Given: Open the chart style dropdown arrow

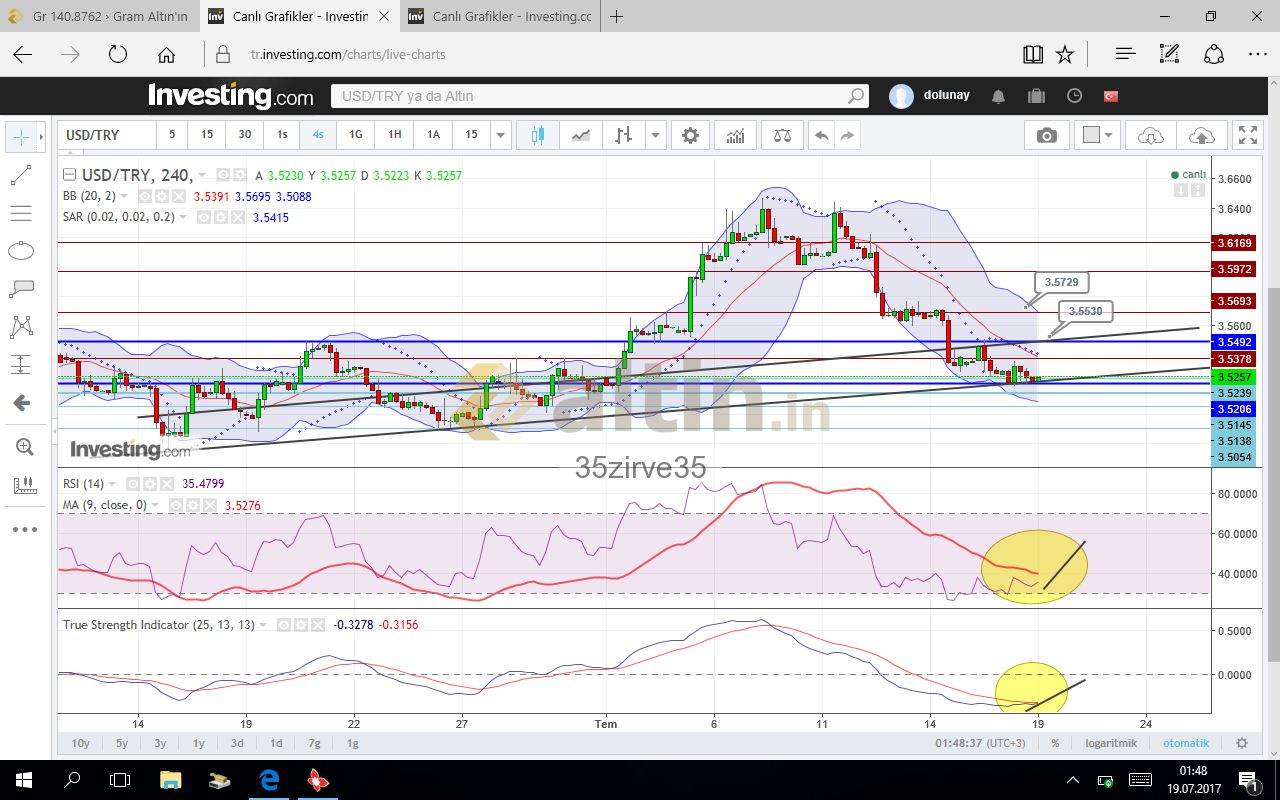Looking at the screenshot, I should click(656, 135).
